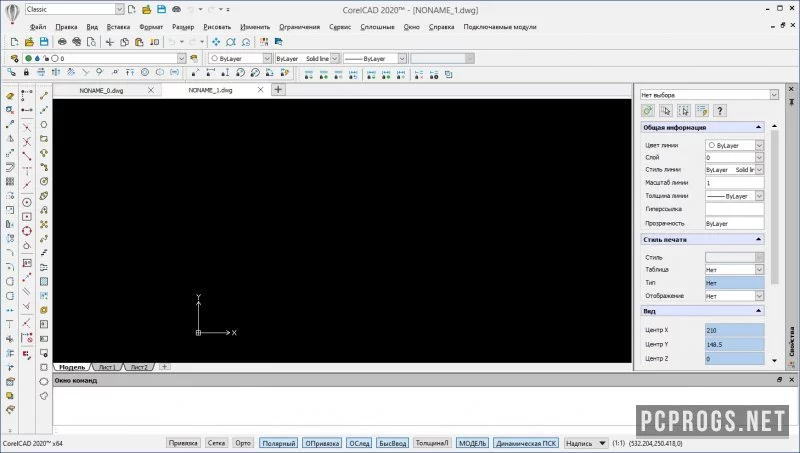Click the (1:1) scale indicator in status bar

[x=618, y=443]
